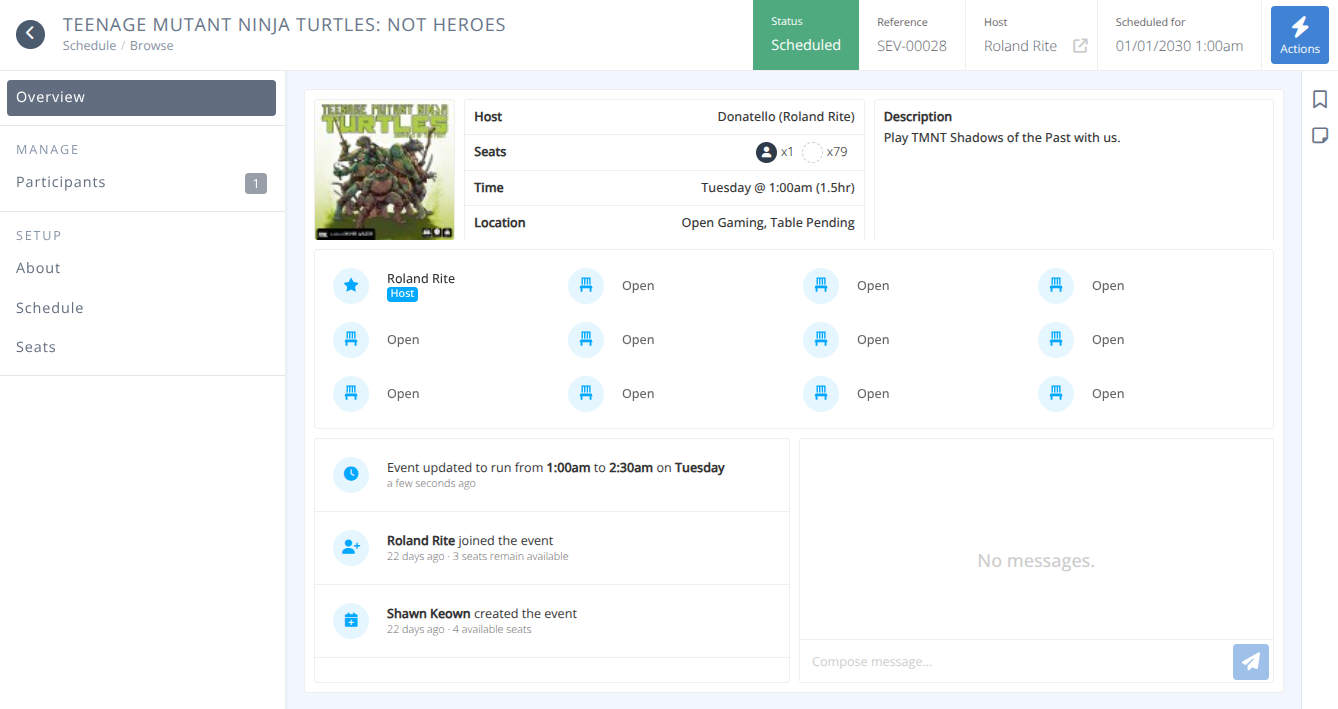Send a chat message with the paper-plane icon
1338x709 pixels.
(1250, 661)
